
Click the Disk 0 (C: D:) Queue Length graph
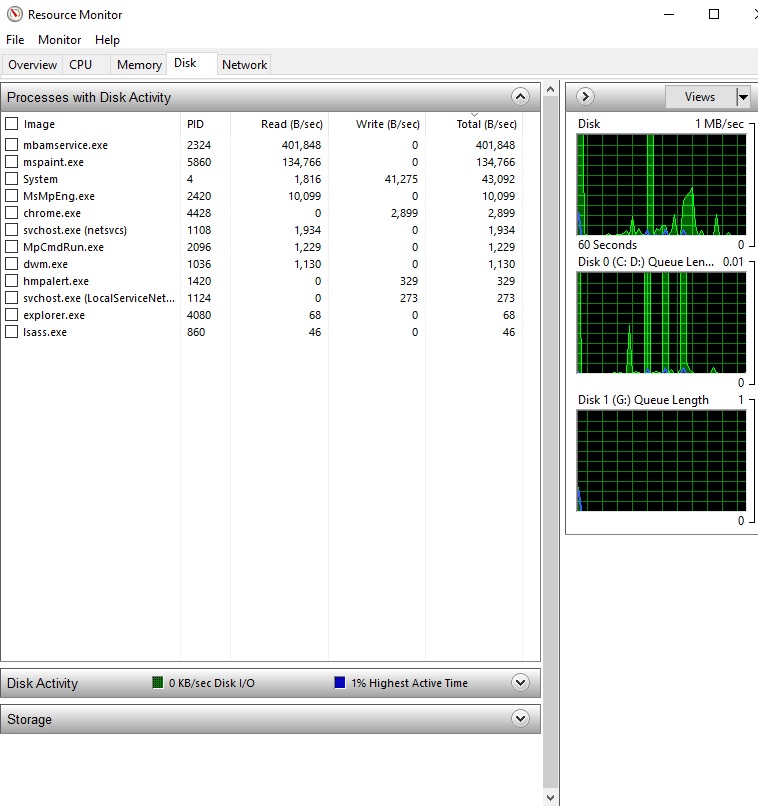[x=661, y=323]
